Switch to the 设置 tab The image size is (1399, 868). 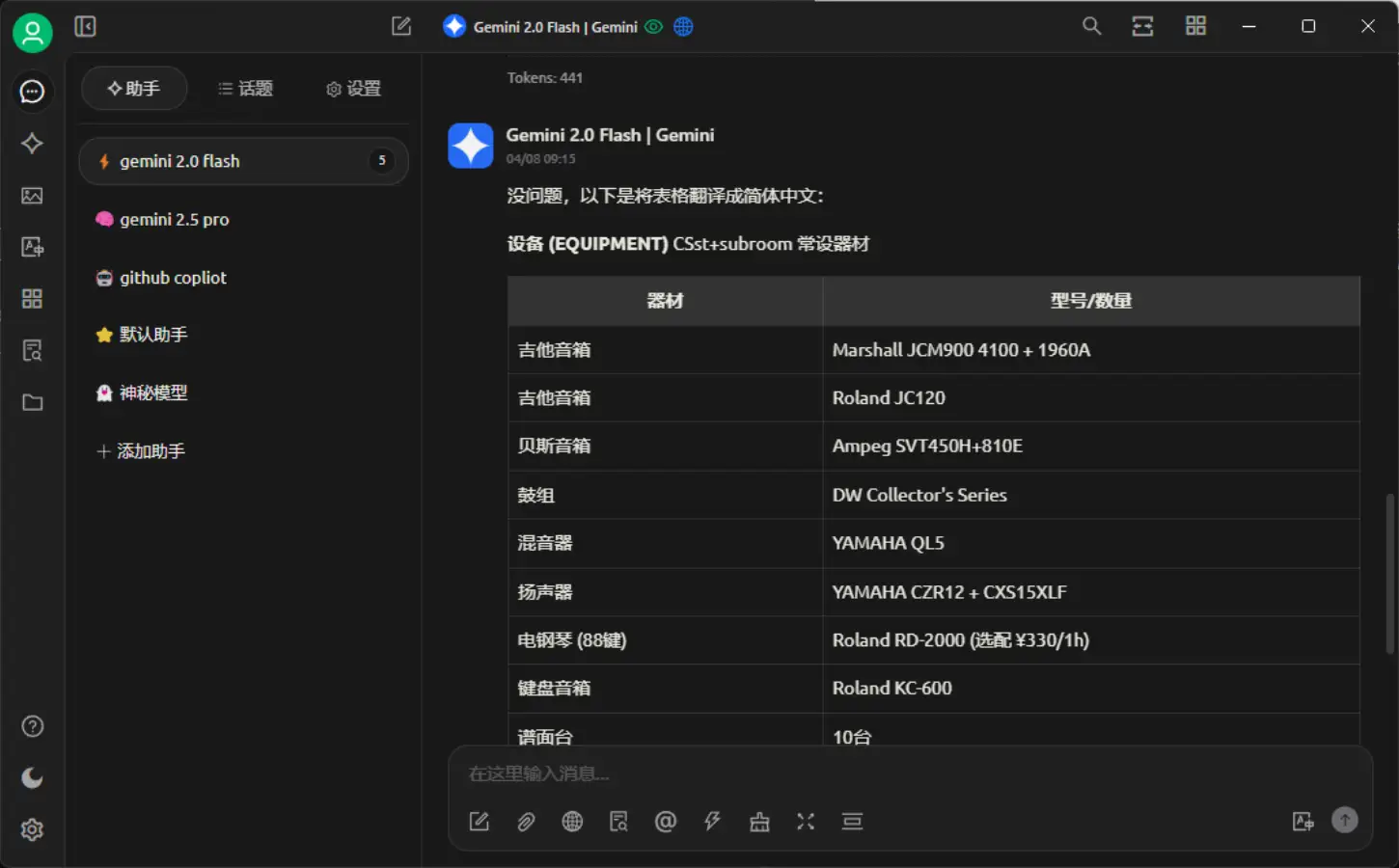pyautogui.click(x=353, y=89)
